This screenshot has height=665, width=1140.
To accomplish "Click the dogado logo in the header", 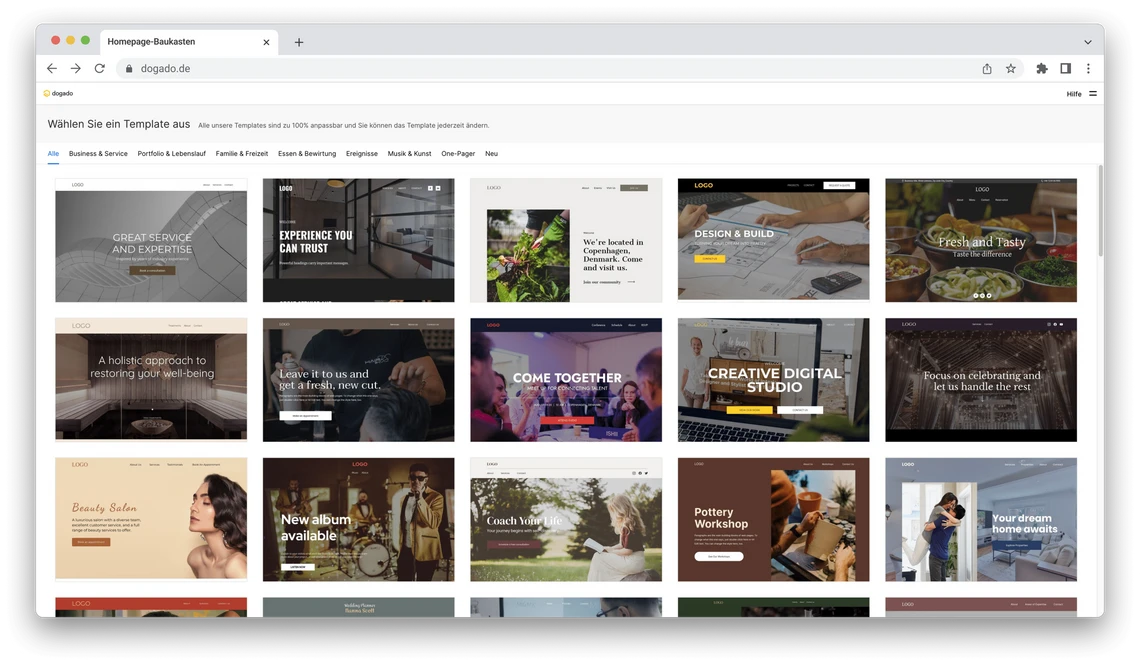I will [59, 92].
